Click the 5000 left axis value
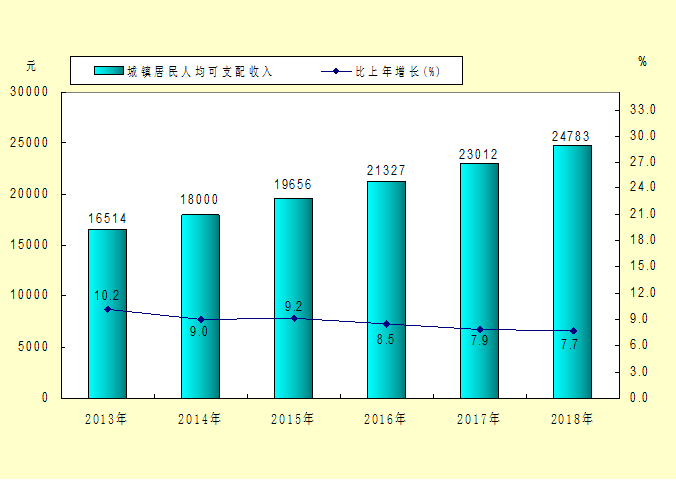676x481 pixels. point(33,347)
